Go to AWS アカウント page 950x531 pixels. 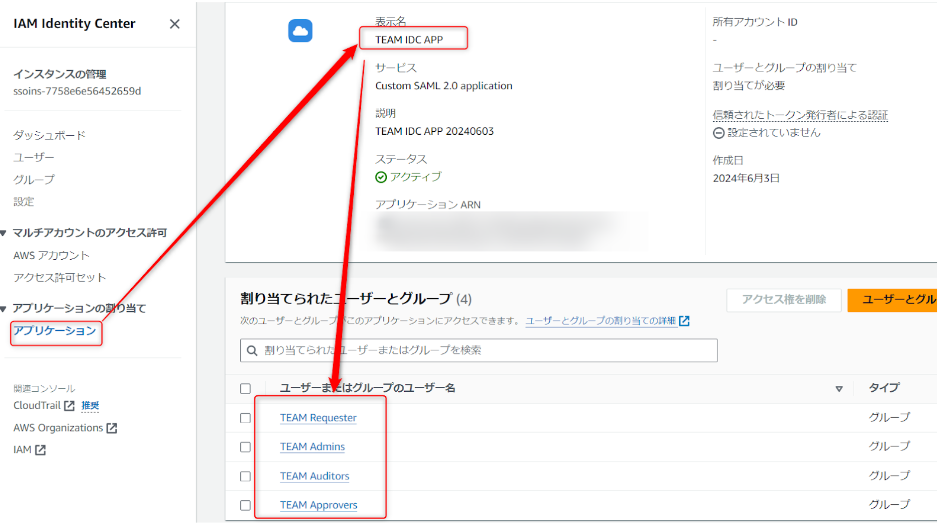click(x=51, y=255)
